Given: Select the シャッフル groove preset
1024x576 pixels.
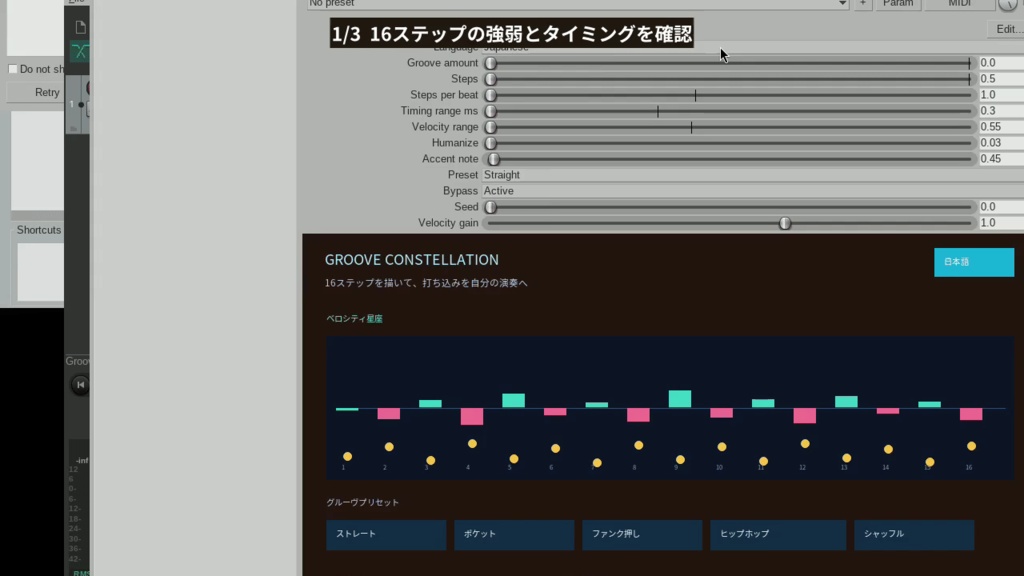Looking at the screenshot, I should tap(914, 535).
